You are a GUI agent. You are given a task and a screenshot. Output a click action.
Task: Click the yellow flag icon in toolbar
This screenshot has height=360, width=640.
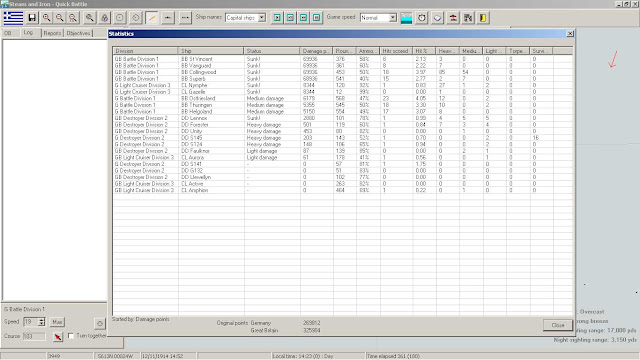pos(483,18)
